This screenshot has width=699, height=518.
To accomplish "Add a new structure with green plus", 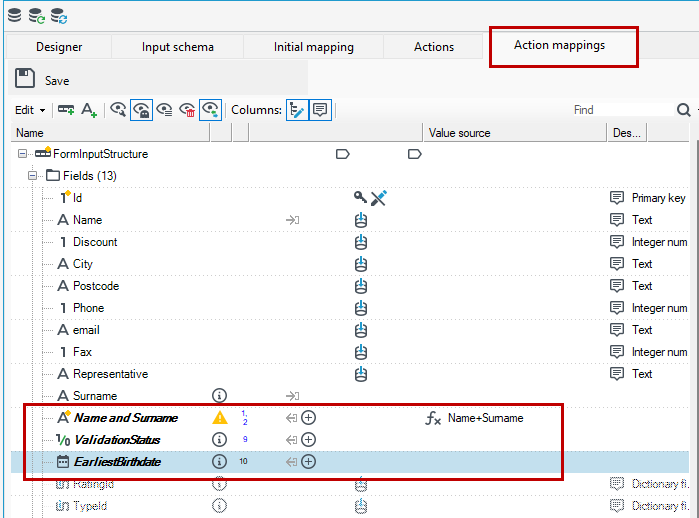I will click(66, 110).
